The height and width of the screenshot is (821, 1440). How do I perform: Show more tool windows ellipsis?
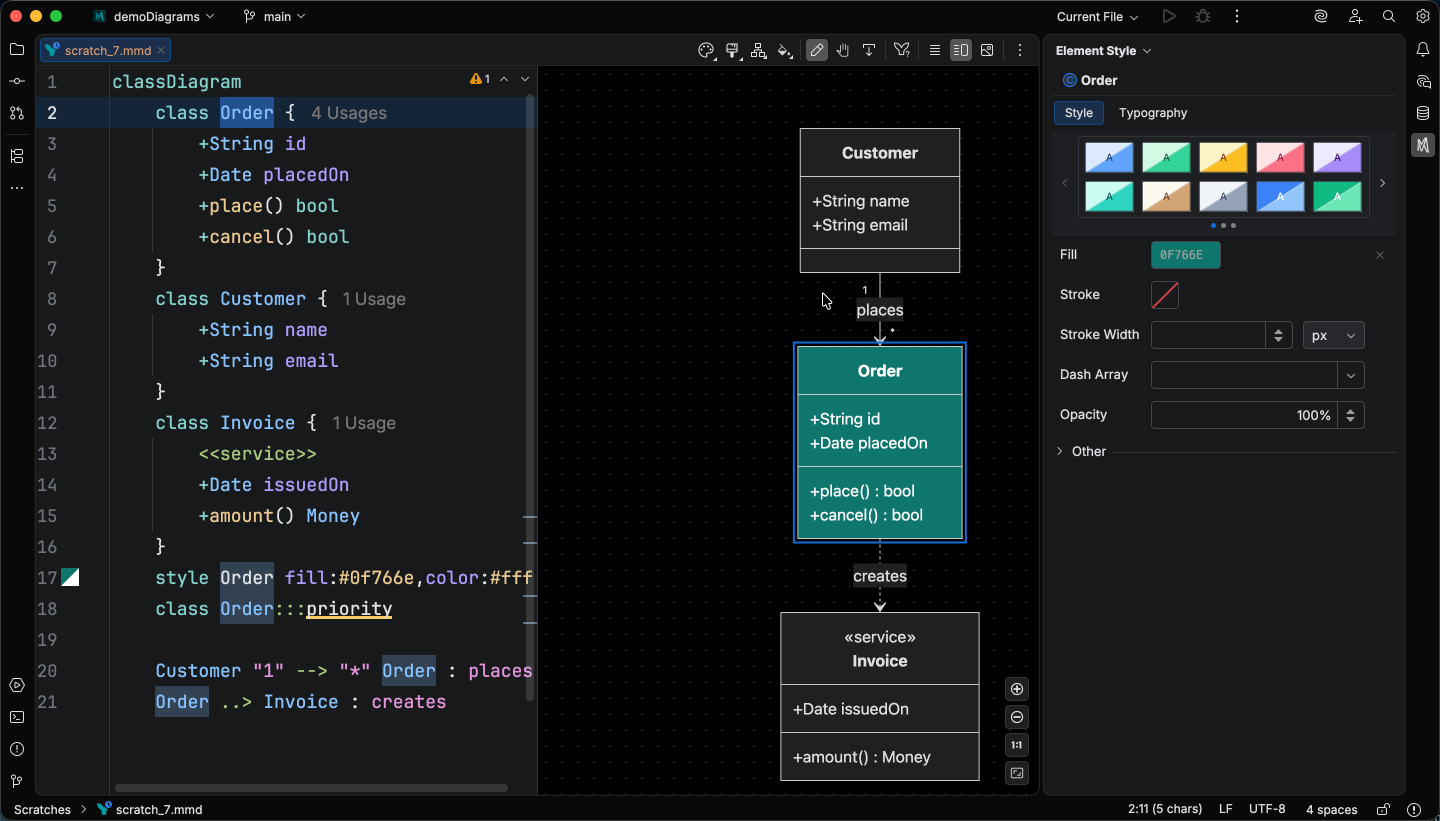pos(17,188)
